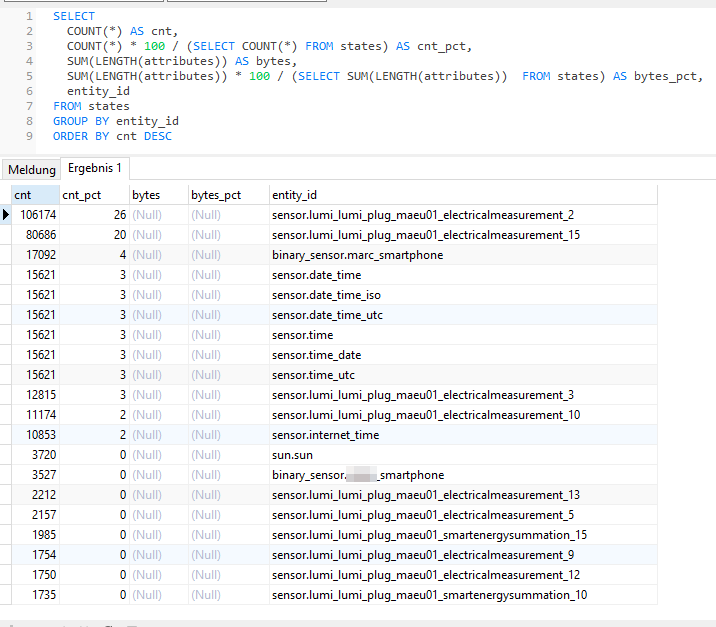This screenshot has height=627, width=716.
Task: Select the current row arrow indicator
Action: [5, 215]
